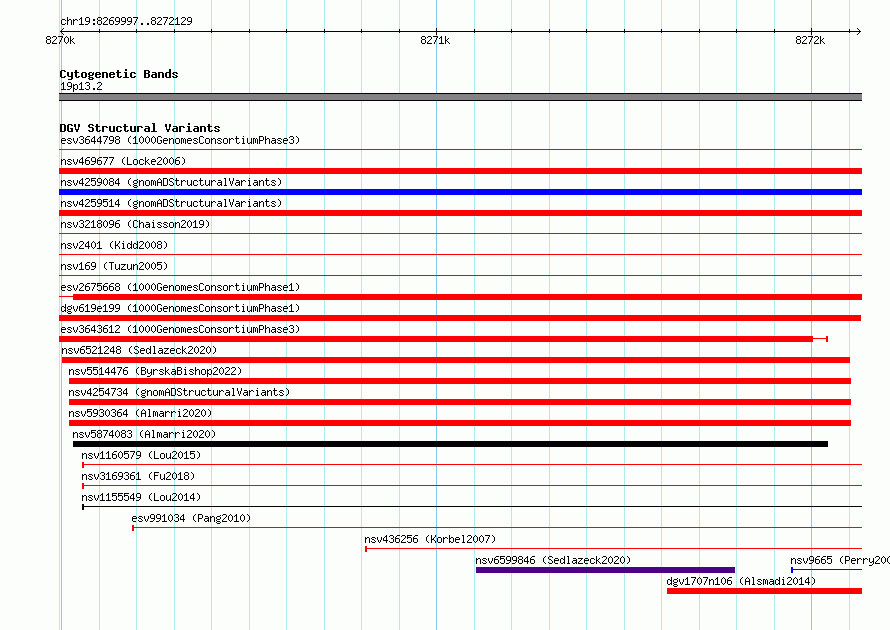Click esv991034 (Pang2010) label
Image resolution: width=890 pixels, height=630 pixels.
point(191,518)
